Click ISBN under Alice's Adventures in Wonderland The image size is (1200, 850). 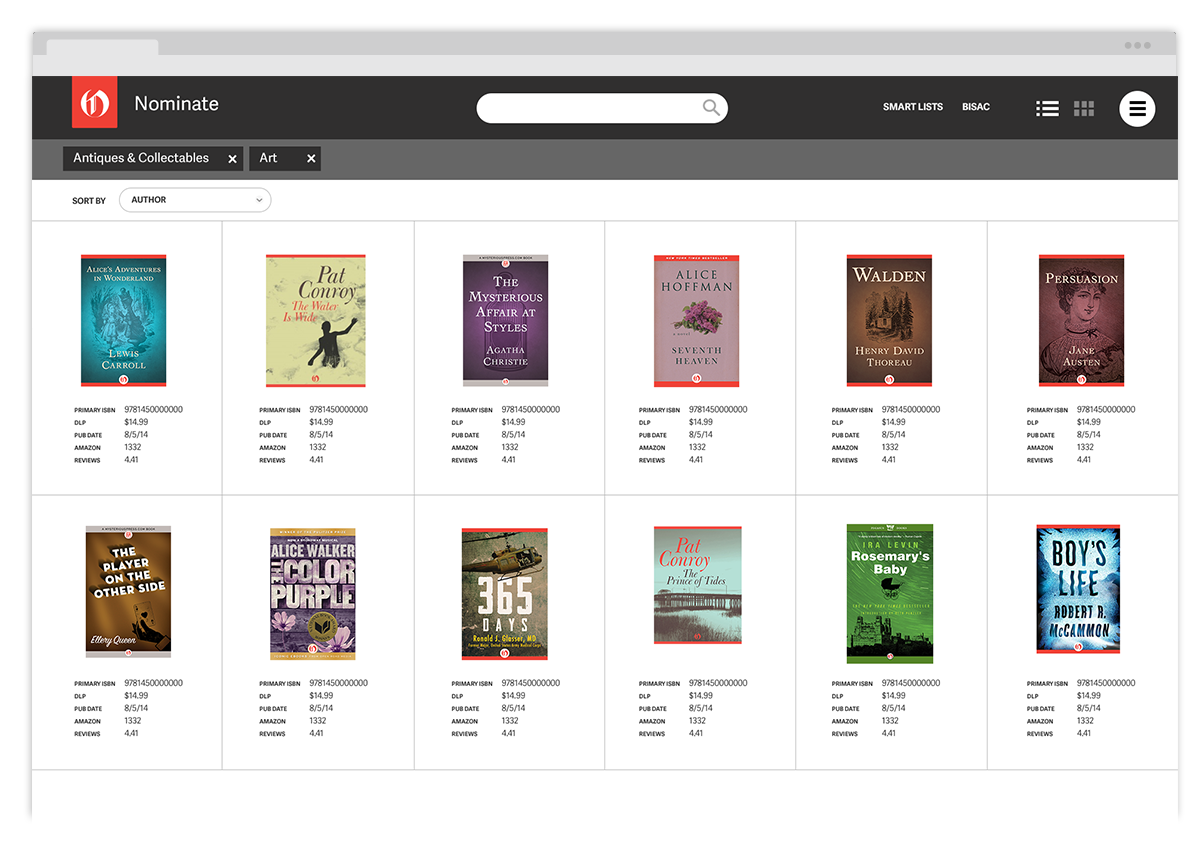[x=154, y=409]
